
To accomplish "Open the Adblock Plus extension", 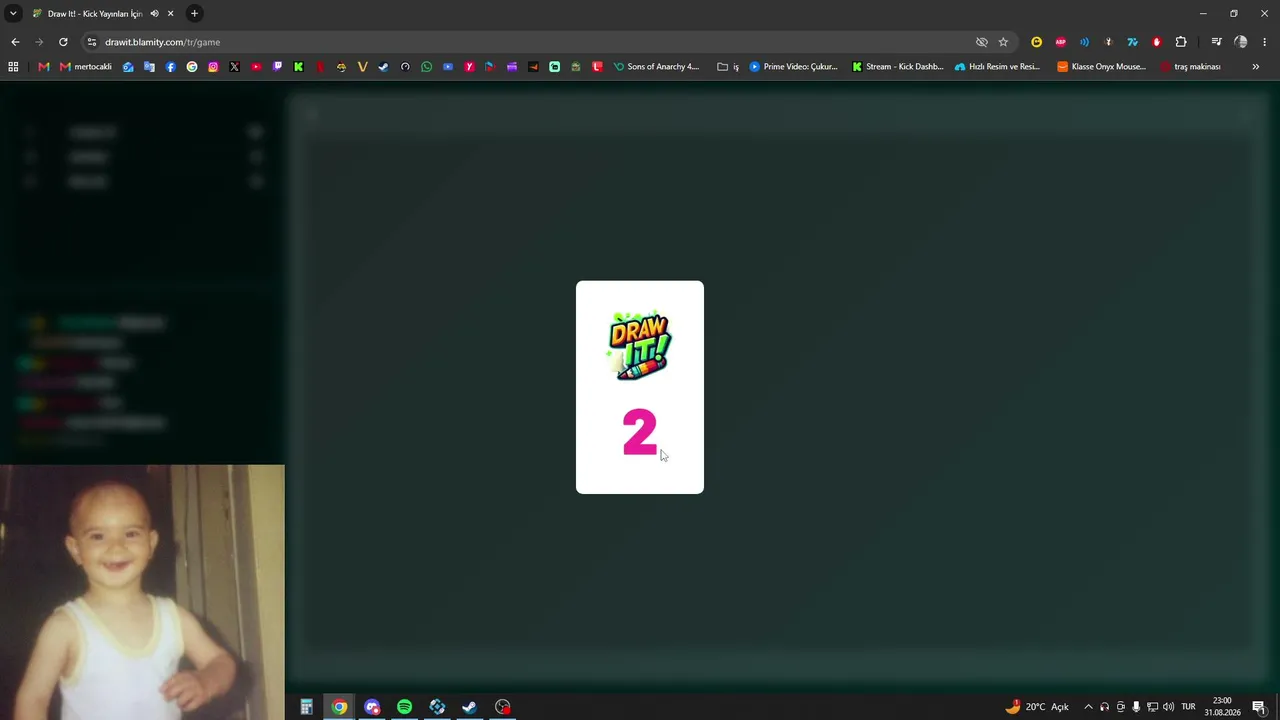I will tap(1060, 42).
